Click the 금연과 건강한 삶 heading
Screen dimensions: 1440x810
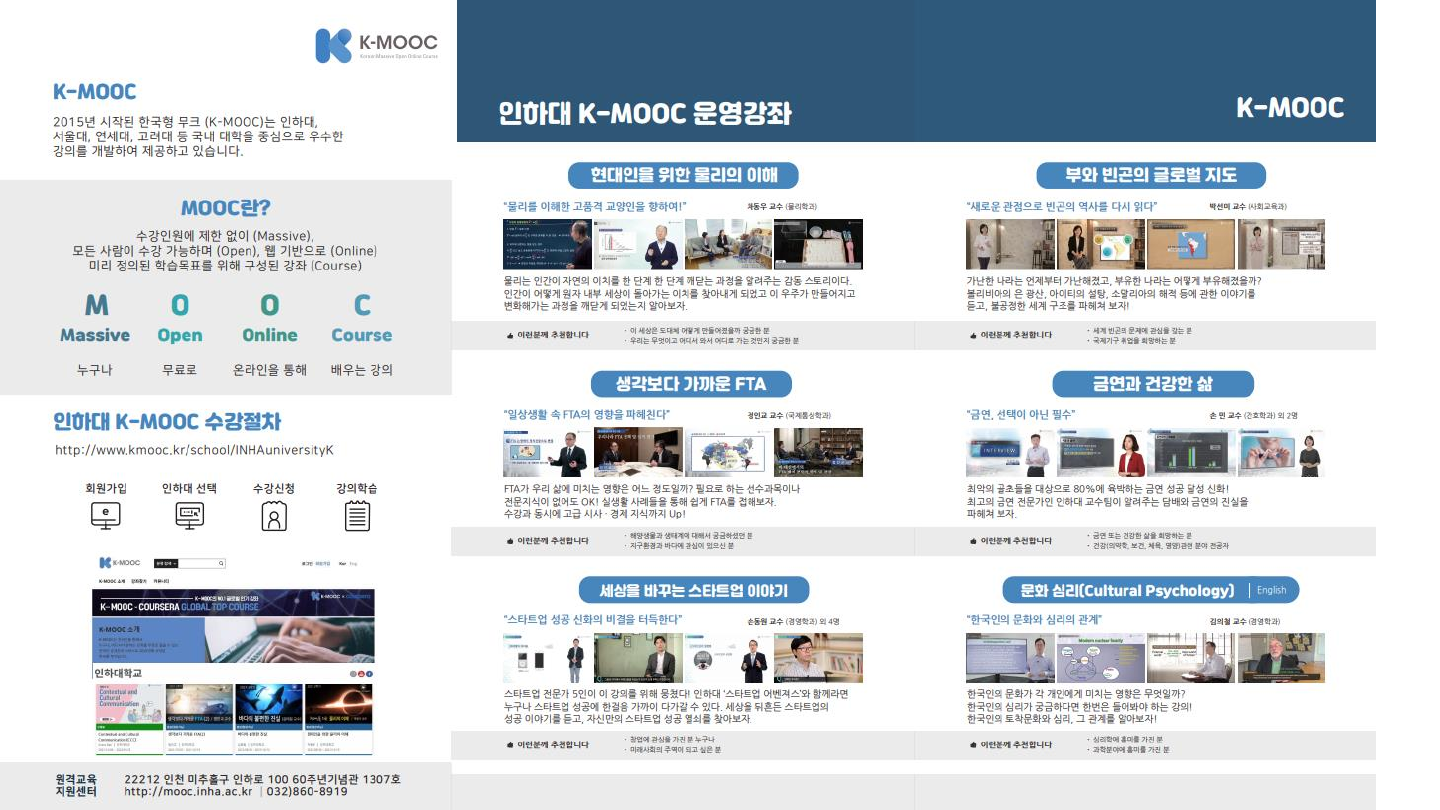[x=1152, y=383]
